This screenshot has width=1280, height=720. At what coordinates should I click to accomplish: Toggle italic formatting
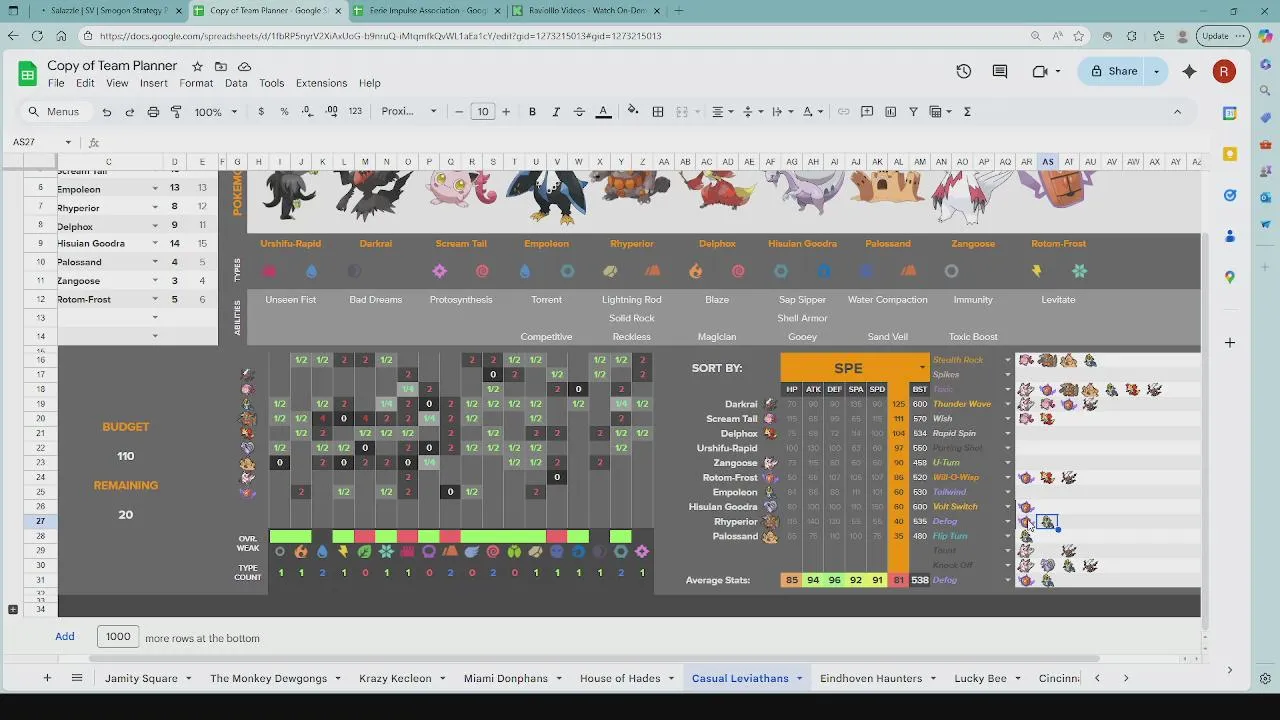pyautogui.click(x=556, y=112)
